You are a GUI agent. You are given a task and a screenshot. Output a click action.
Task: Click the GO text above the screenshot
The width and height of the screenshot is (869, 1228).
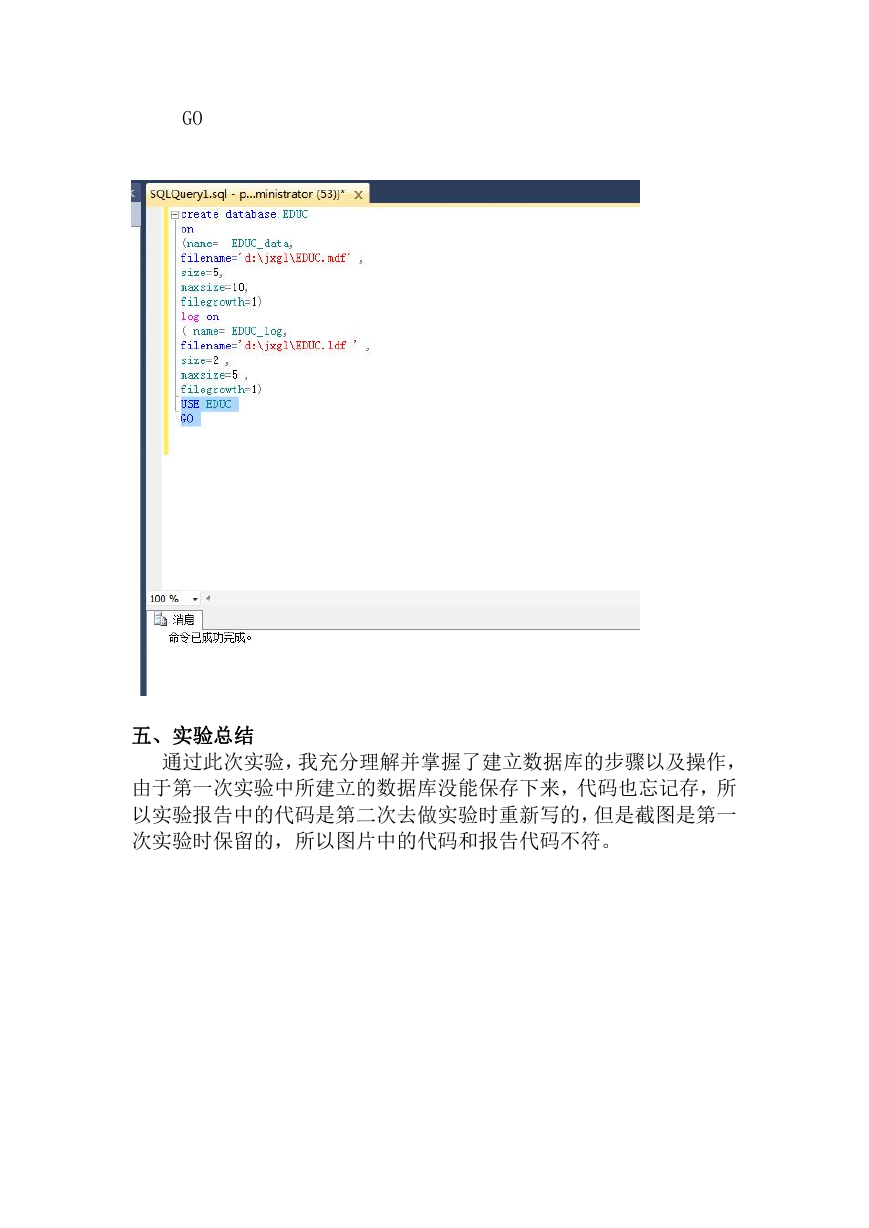pyautogui.click(x=192, y=119)
